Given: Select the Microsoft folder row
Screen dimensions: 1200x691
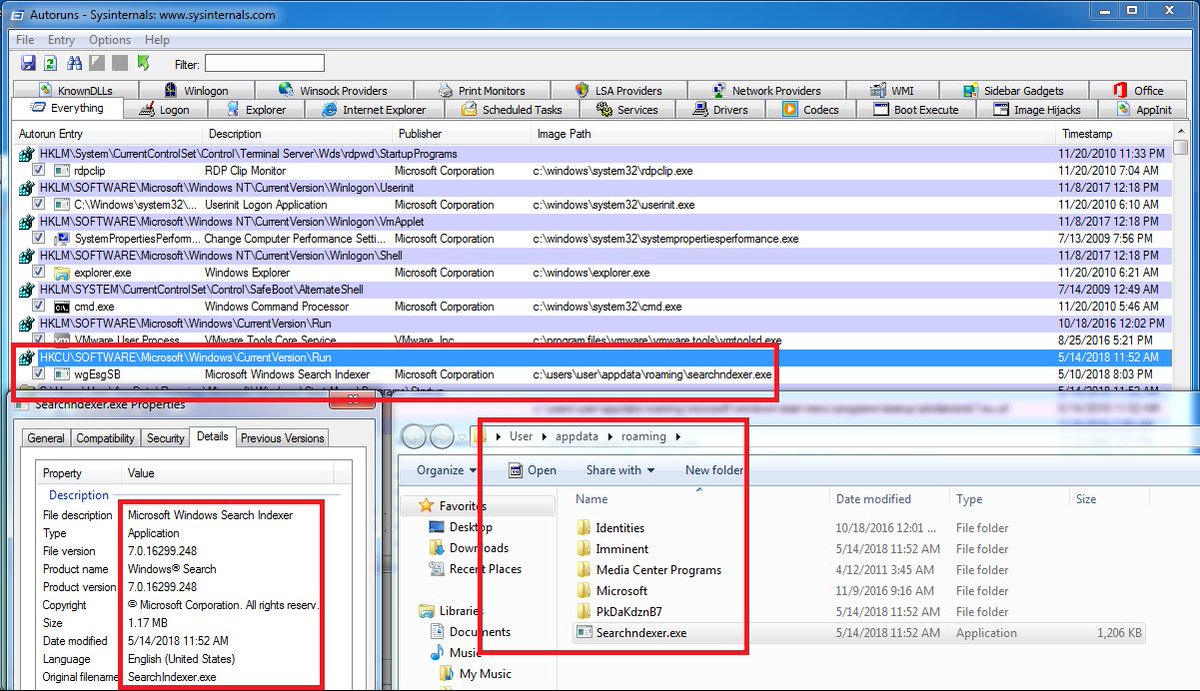Looking at the screenshot, I should [859, 591].
